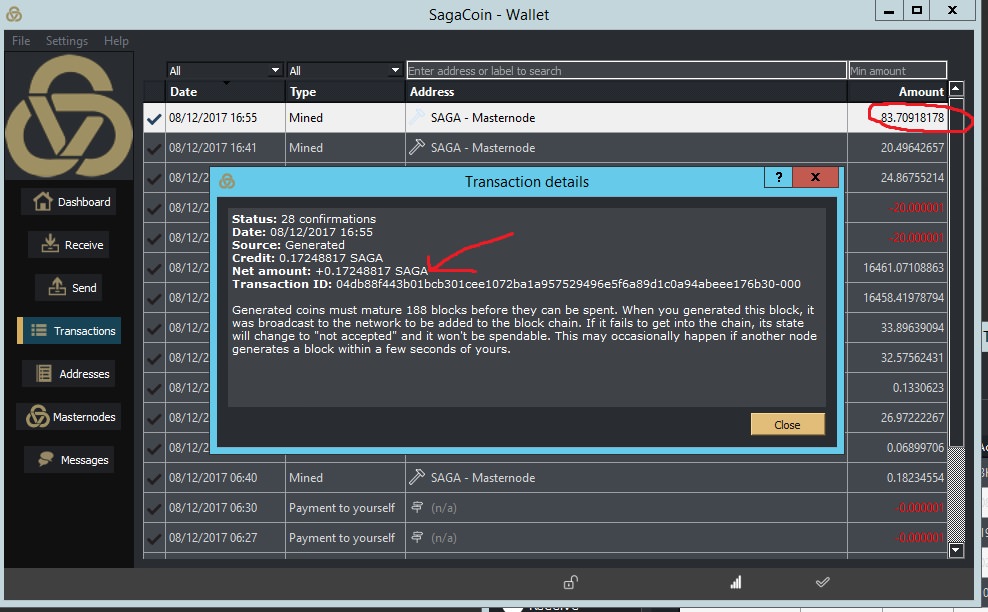The height and width of the screenshot is (612, 988).
Task: Click the transaction list vertical scrollbar thumb
Action: (956, 271)
